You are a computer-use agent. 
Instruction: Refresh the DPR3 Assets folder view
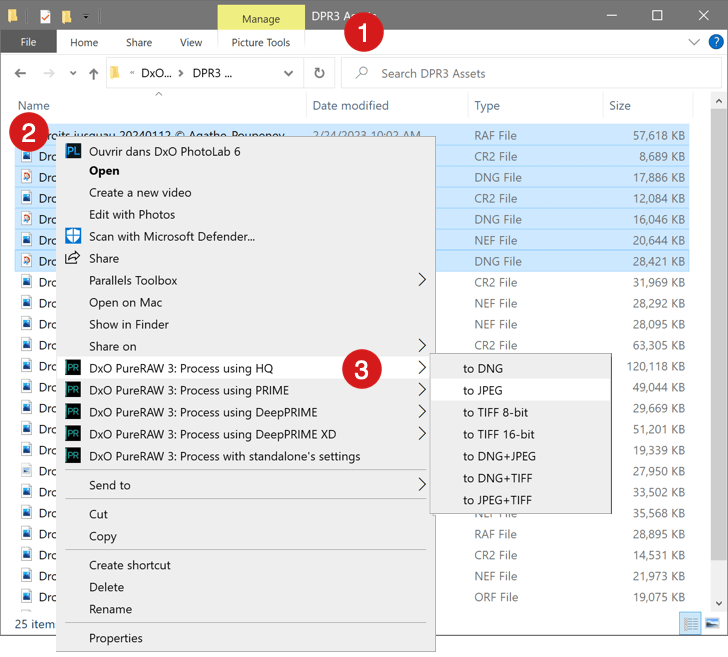pos(319,73)
